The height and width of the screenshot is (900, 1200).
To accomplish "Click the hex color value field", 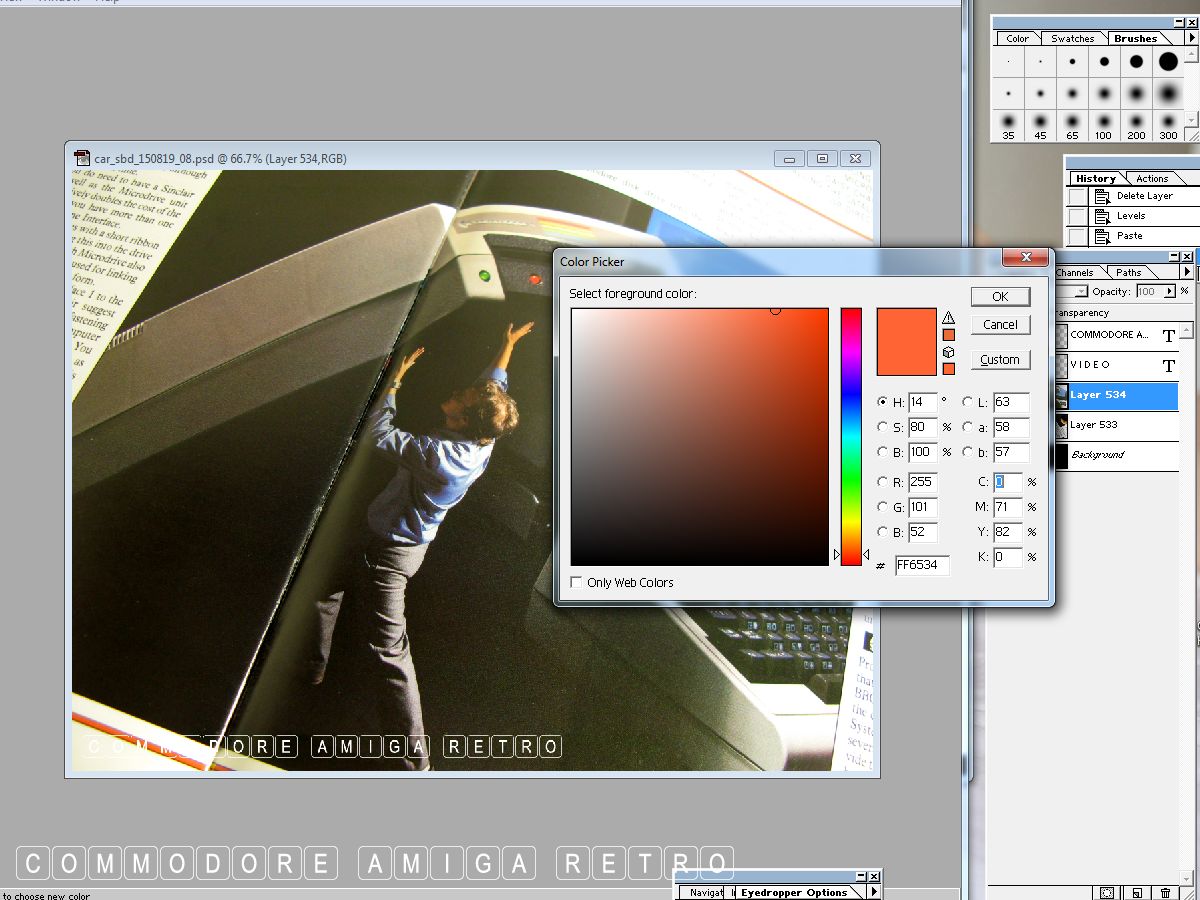I will coord(921,565).
